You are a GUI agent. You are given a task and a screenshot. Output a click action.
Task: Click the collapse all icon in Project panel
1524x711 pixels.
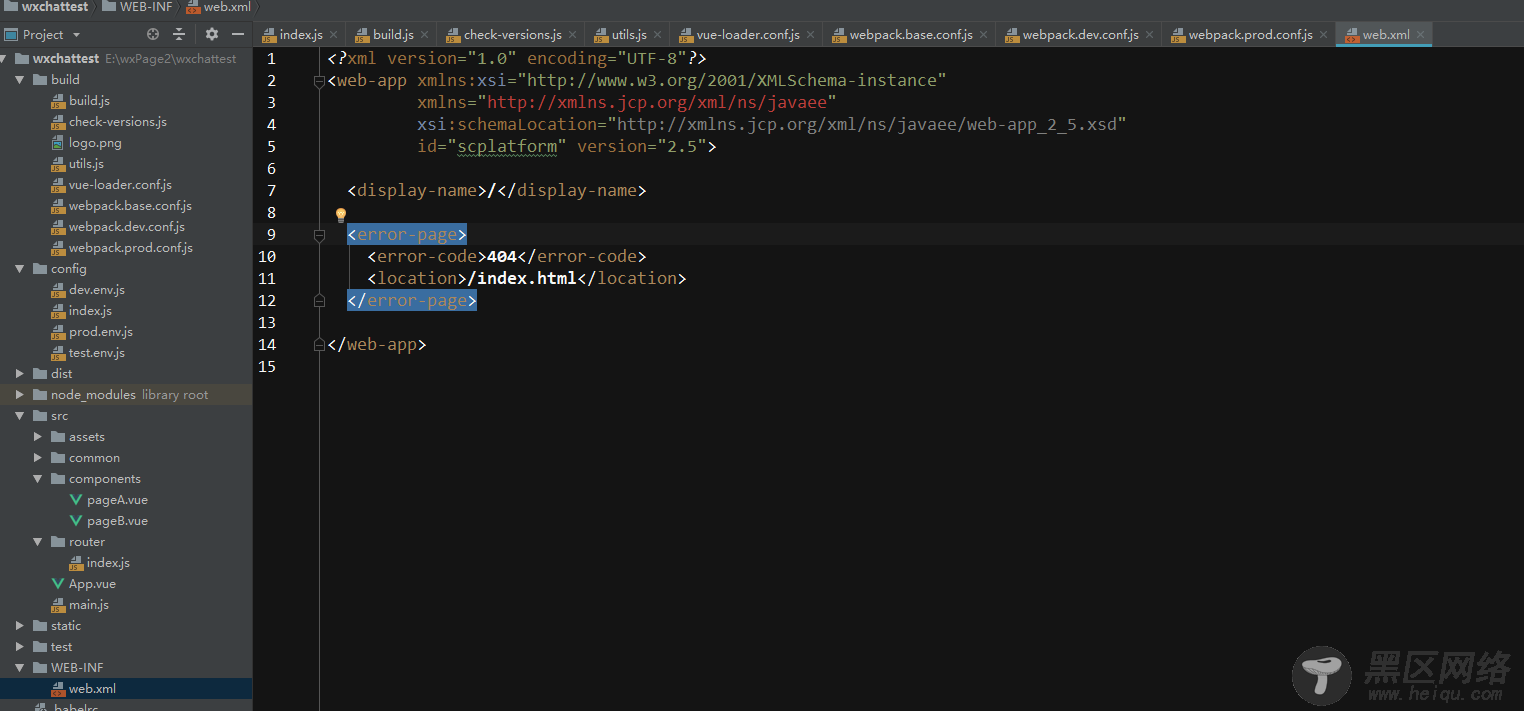(179, 34)
